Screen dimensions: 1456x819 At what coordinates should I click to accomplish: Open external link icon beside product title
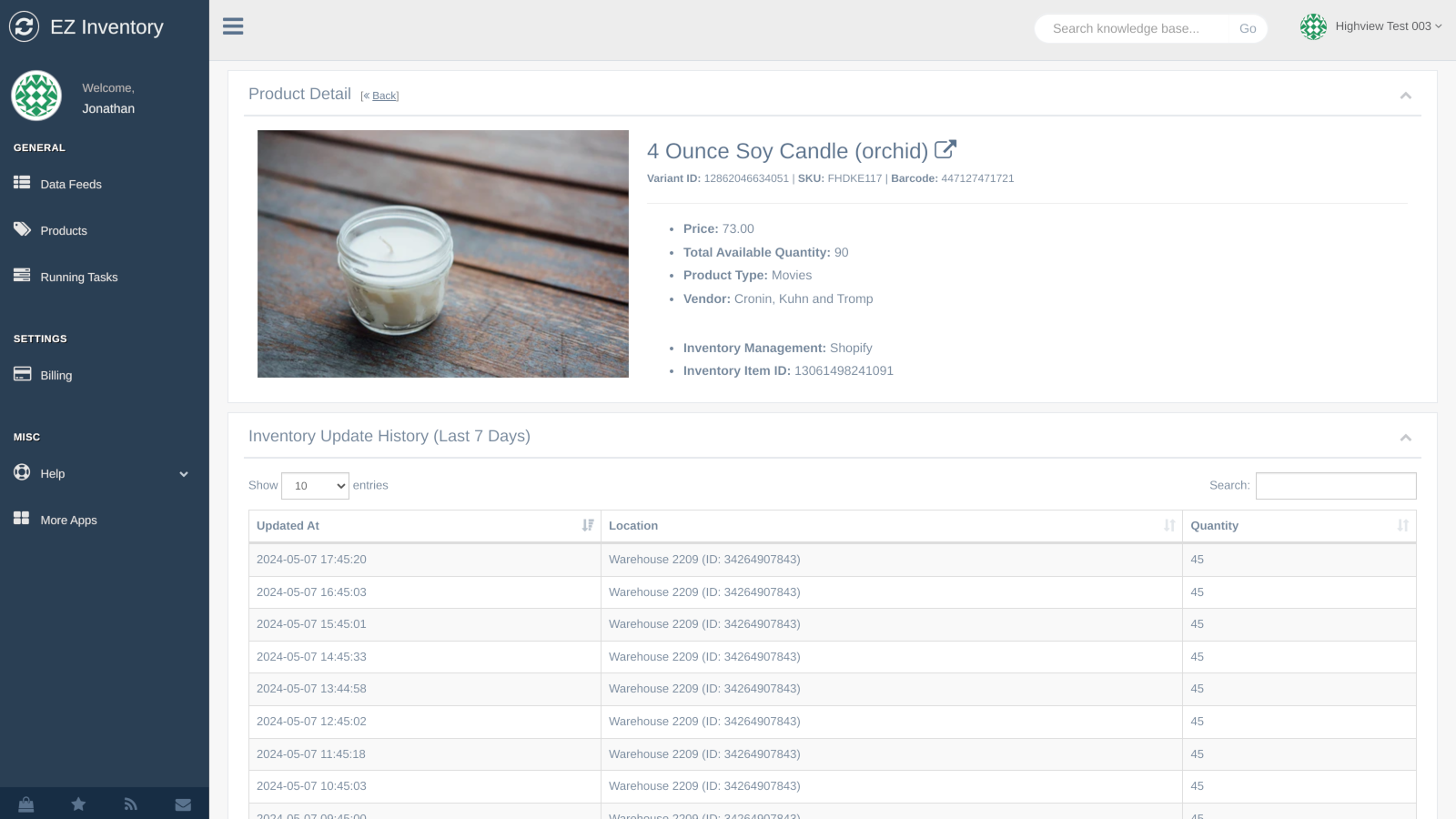tap(945, 149)
